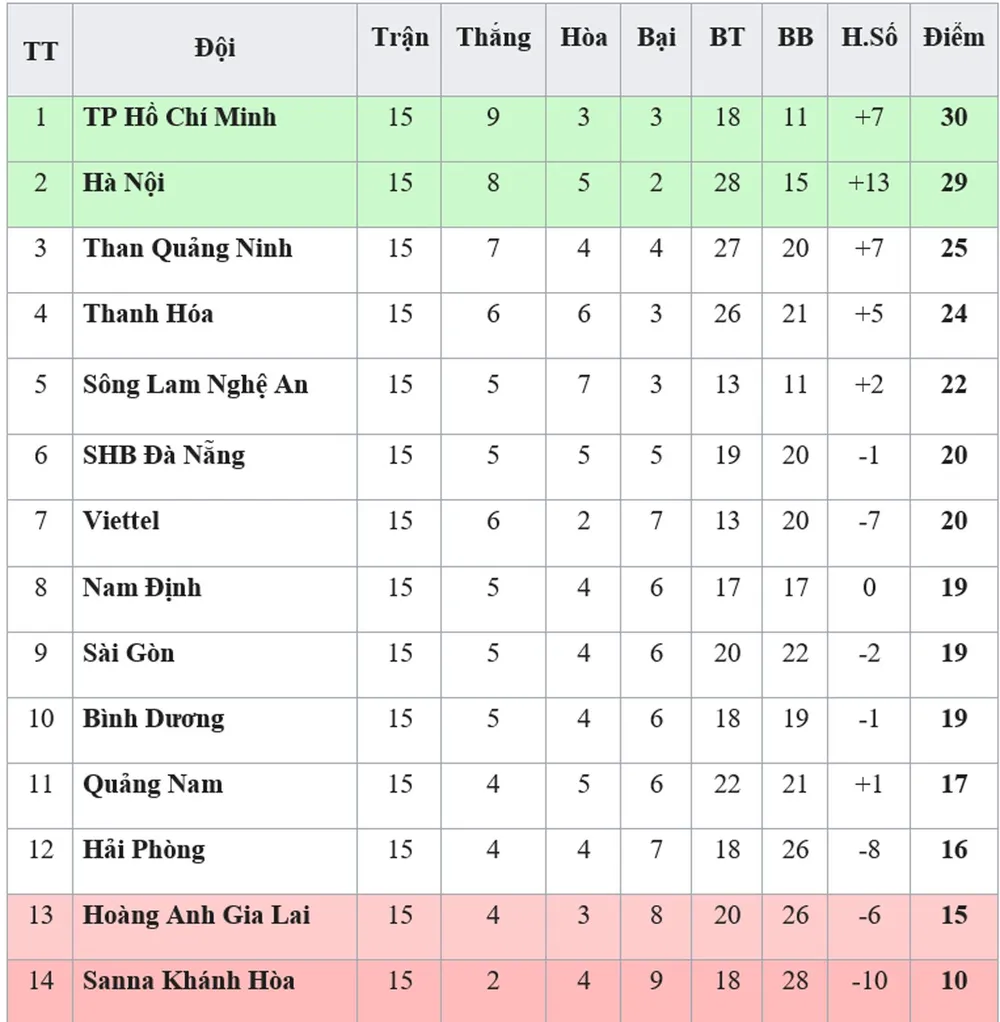
Task: Click the Điểm column header
Action: tap(953, 39)
